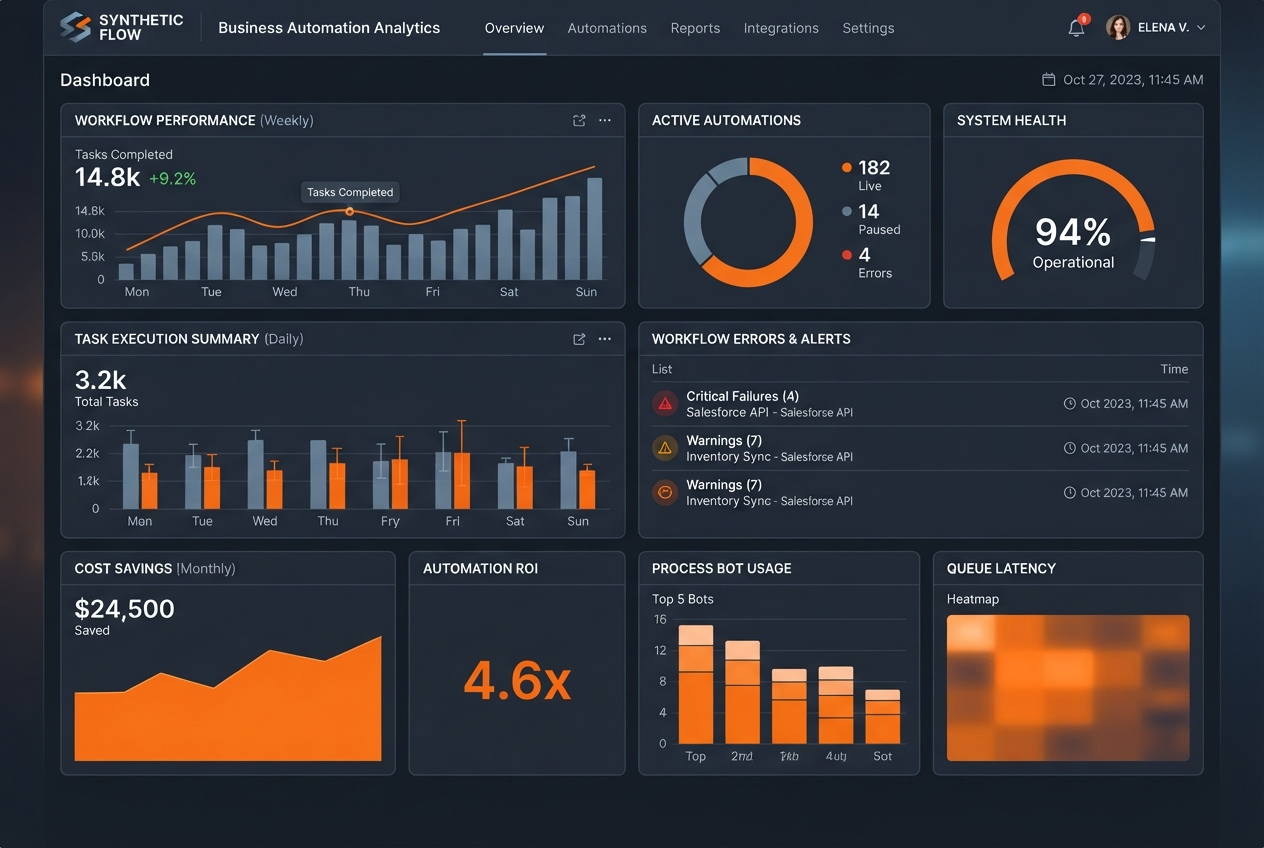Click the Cost Savings area chart
The height and width of the screenshot is (848, 1264).
pos(228,699)
